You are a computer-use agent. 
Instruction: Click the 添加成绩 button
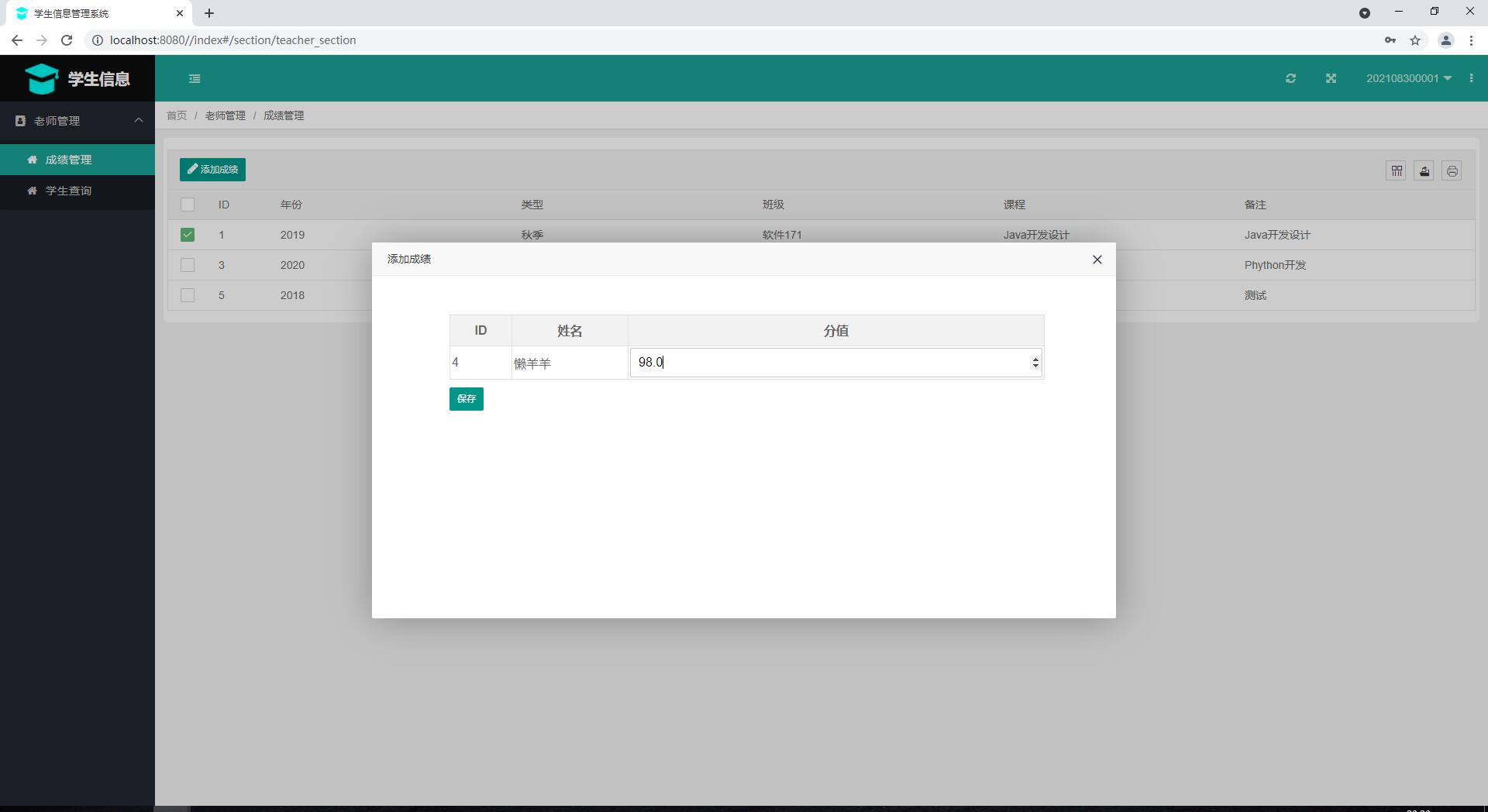pos(212,169)
